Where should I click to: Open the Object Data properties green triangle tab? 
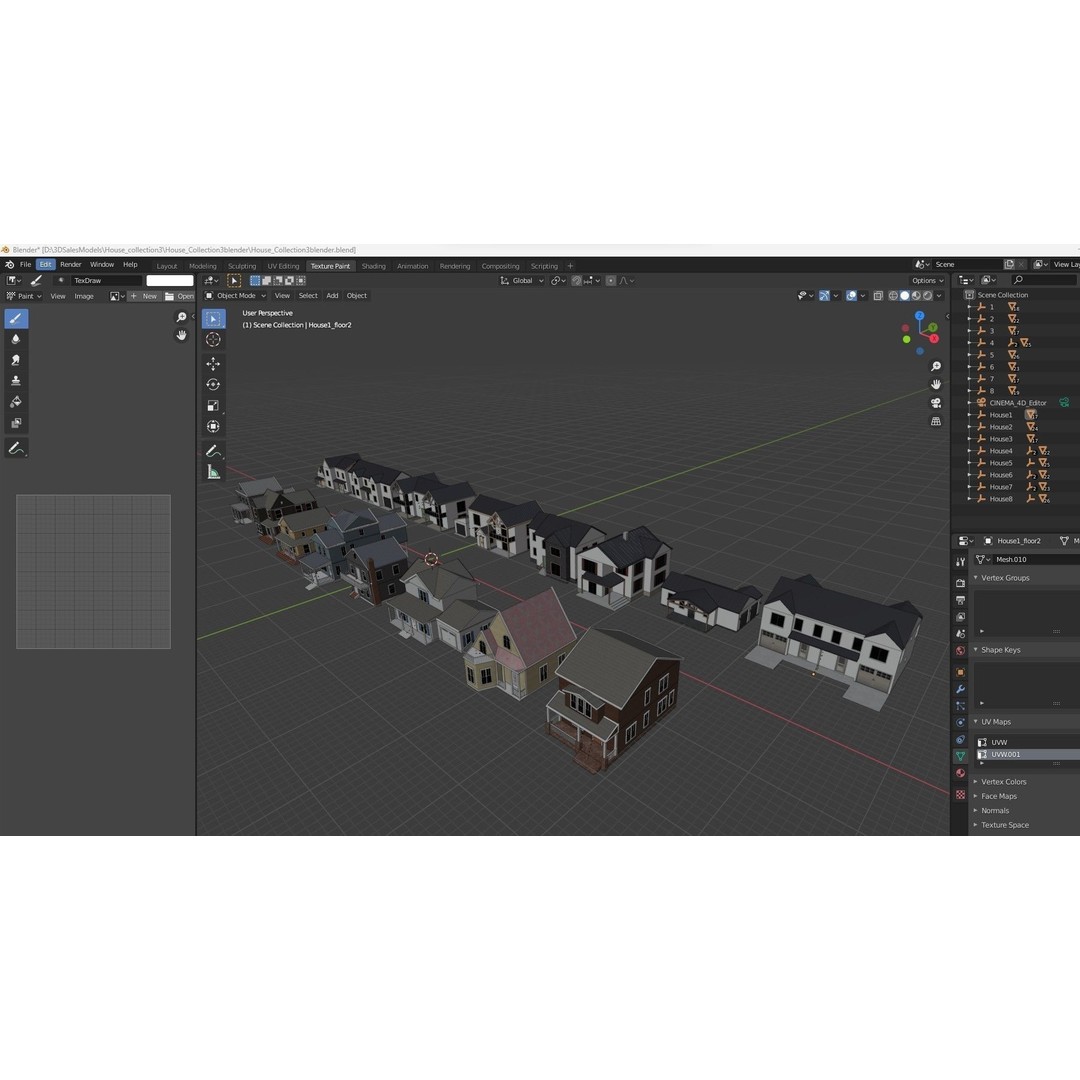pyautogui.click(x=960, y=756)
